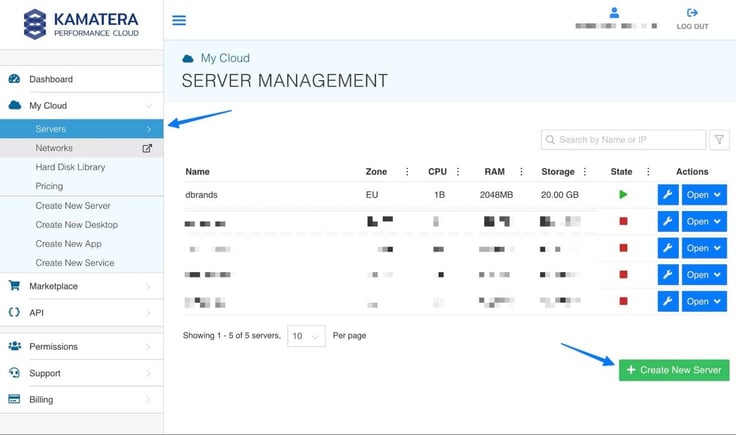Click the API braces icon
The image size is (736, 435).
(15, 312)
